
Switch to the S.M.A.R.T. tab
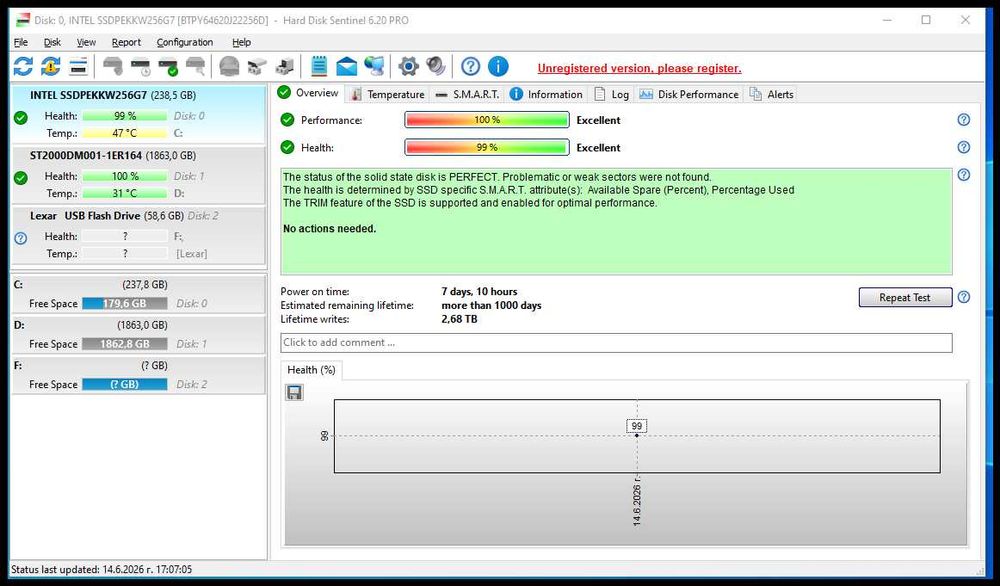pyautogui.click(x=467, y=94)
